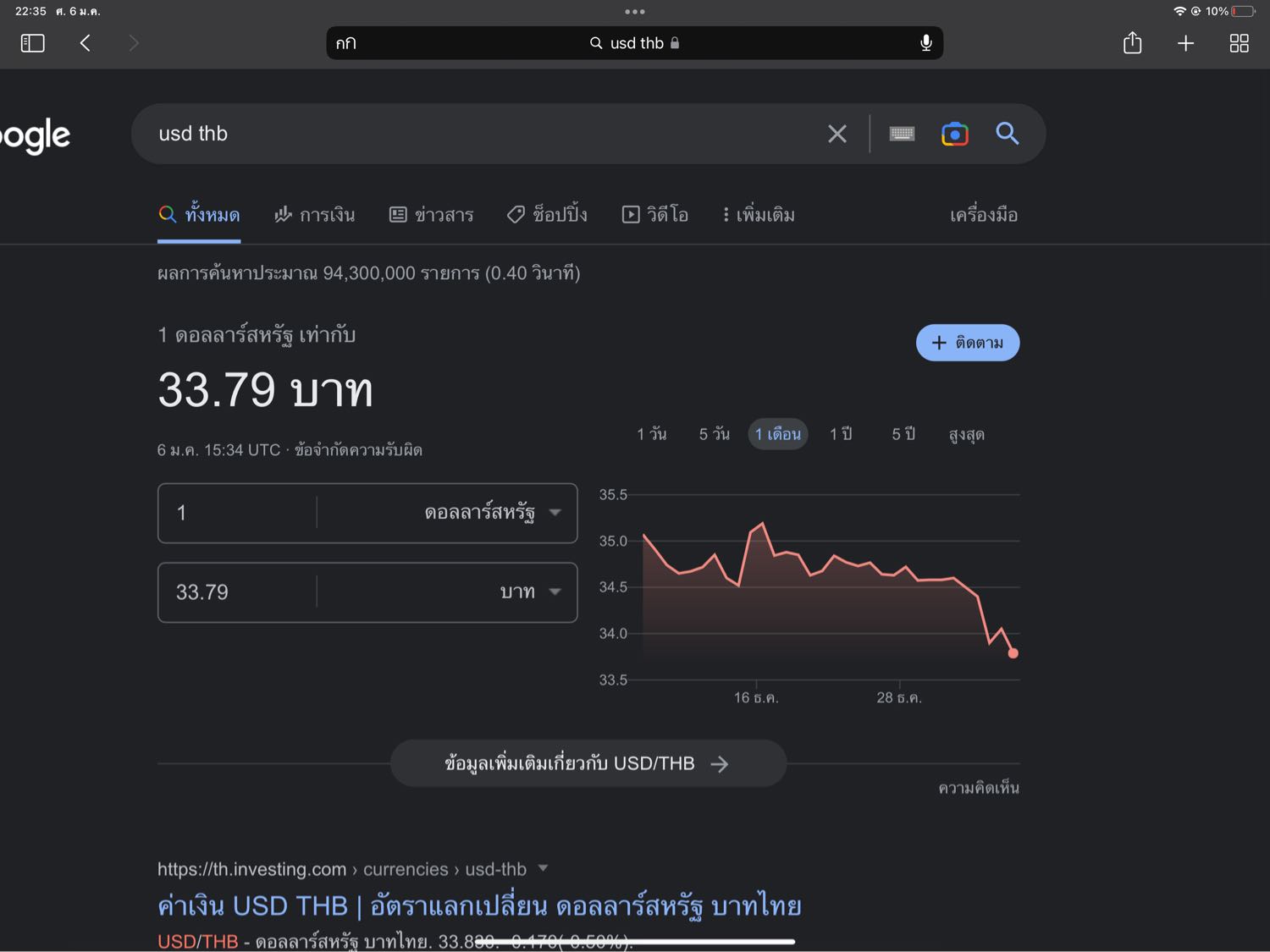
Task: Switch to the การเงิน tab
Action: tap(314, 215)
